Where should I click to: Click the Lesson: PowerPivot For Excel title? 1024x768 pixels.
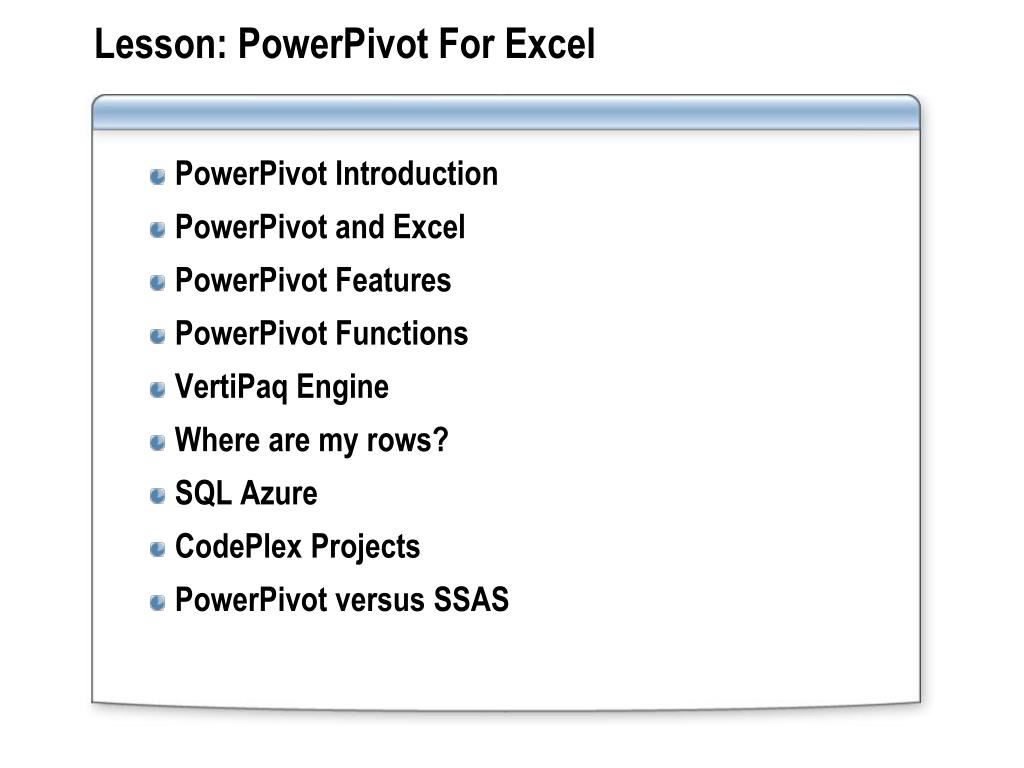point(344,44)
